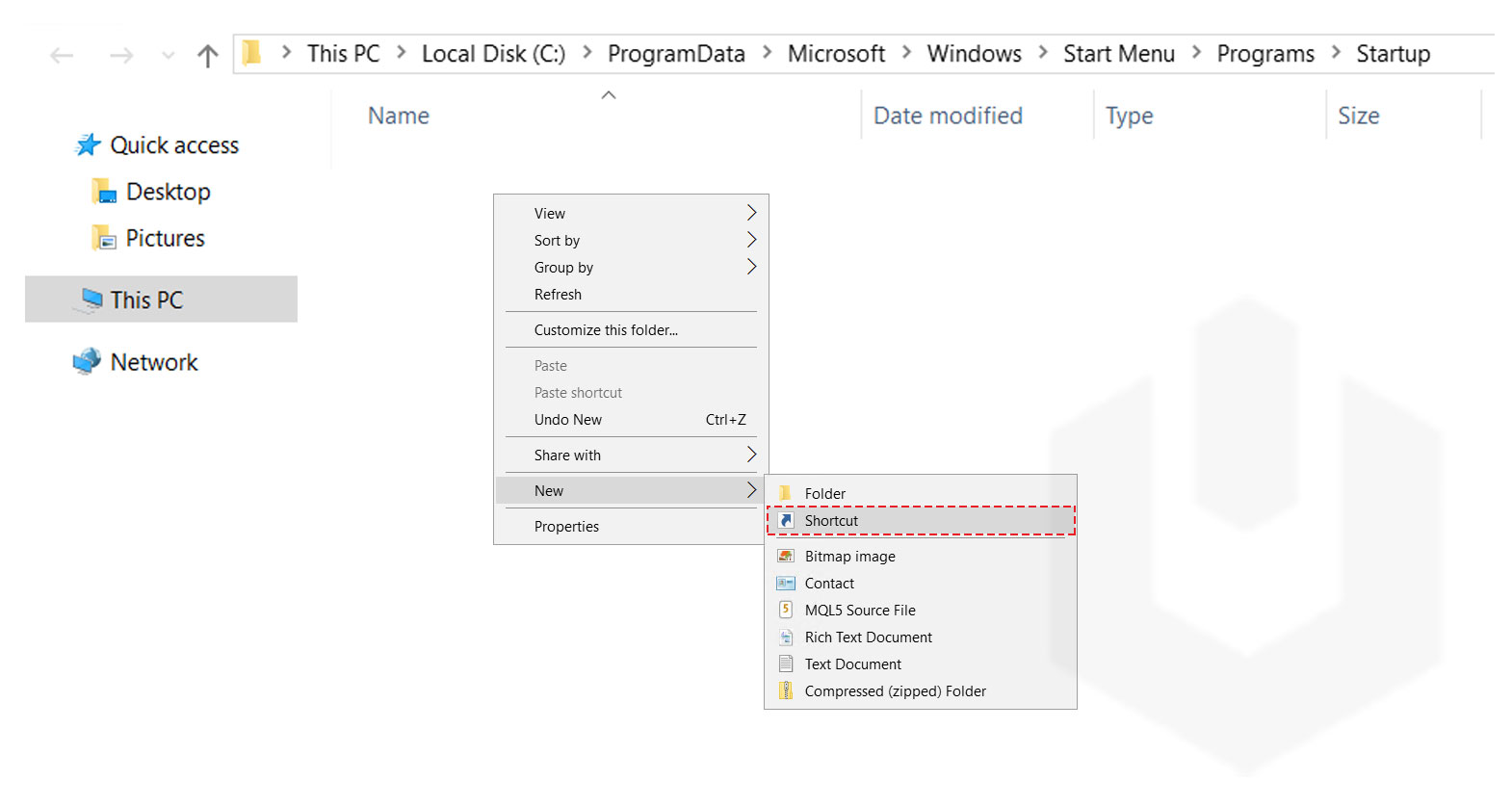Click the Rich Text Document icon

point(786,638)
